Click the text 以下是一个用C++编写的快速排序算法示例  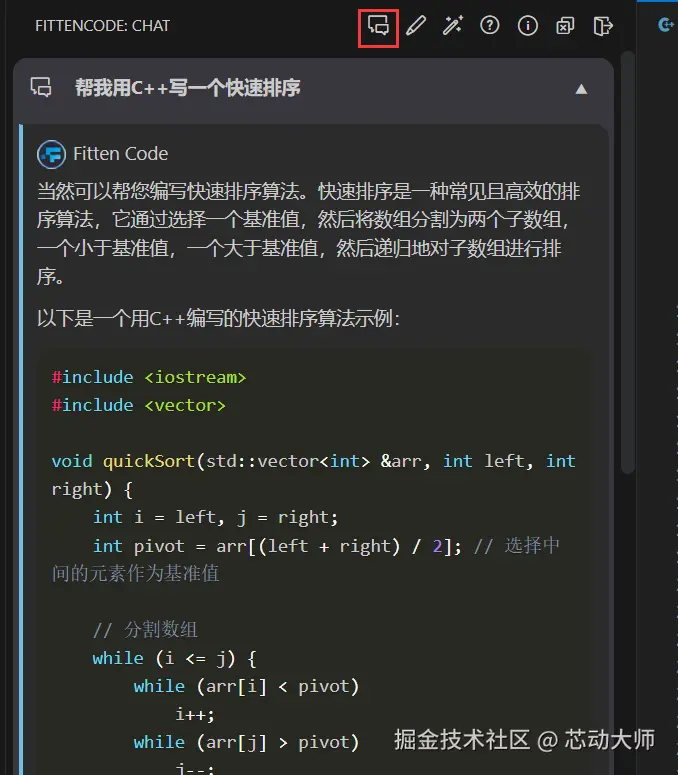click(x=218, y=318)
